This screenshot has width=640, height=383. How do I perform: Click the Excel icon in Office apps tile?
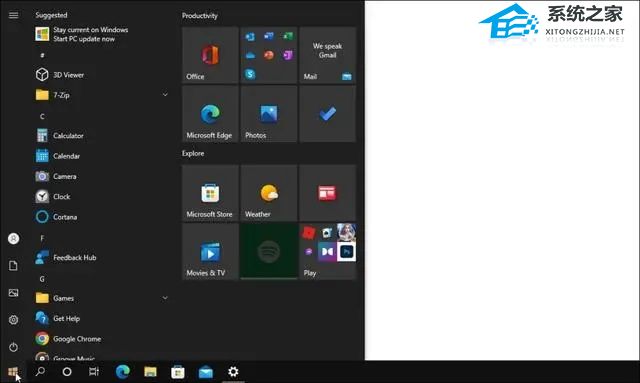288,36
